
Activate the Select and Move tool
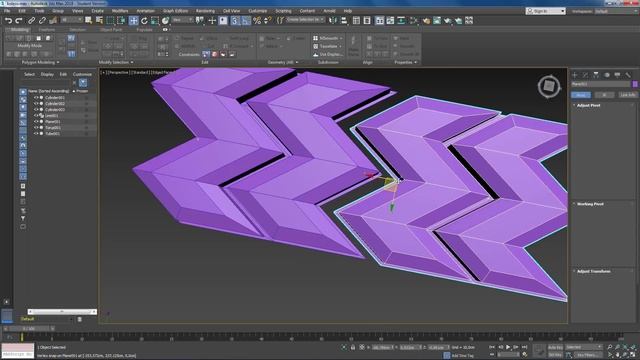133,20
